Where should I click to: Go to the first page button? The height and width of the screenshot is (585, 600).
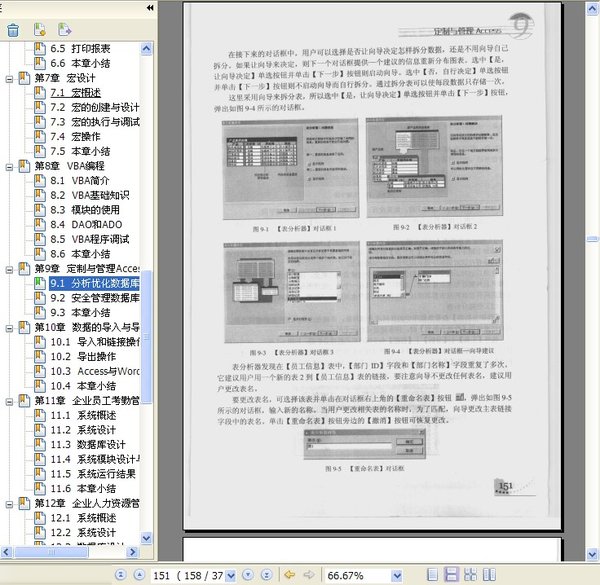tap(121, 574)
